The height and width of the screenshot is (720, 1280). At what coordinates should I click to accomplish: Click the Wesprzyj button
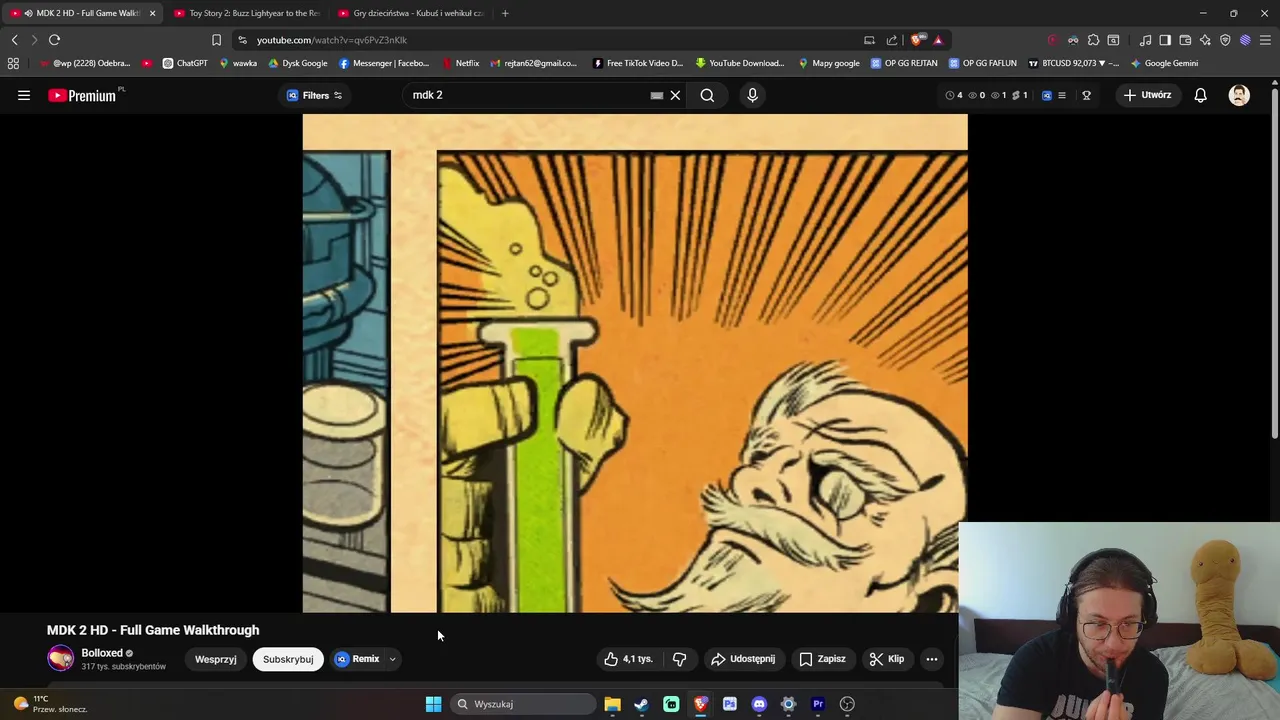click(216, 659)
